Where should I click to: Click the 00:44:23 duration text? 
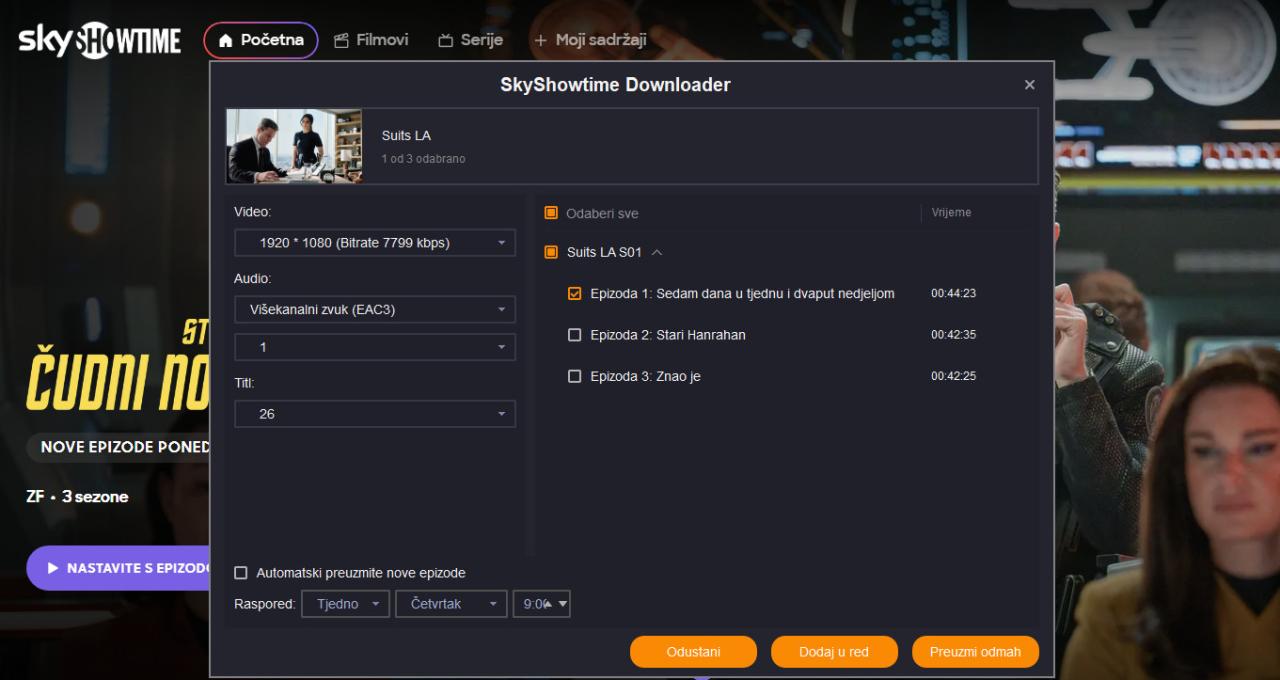(953, 294)
